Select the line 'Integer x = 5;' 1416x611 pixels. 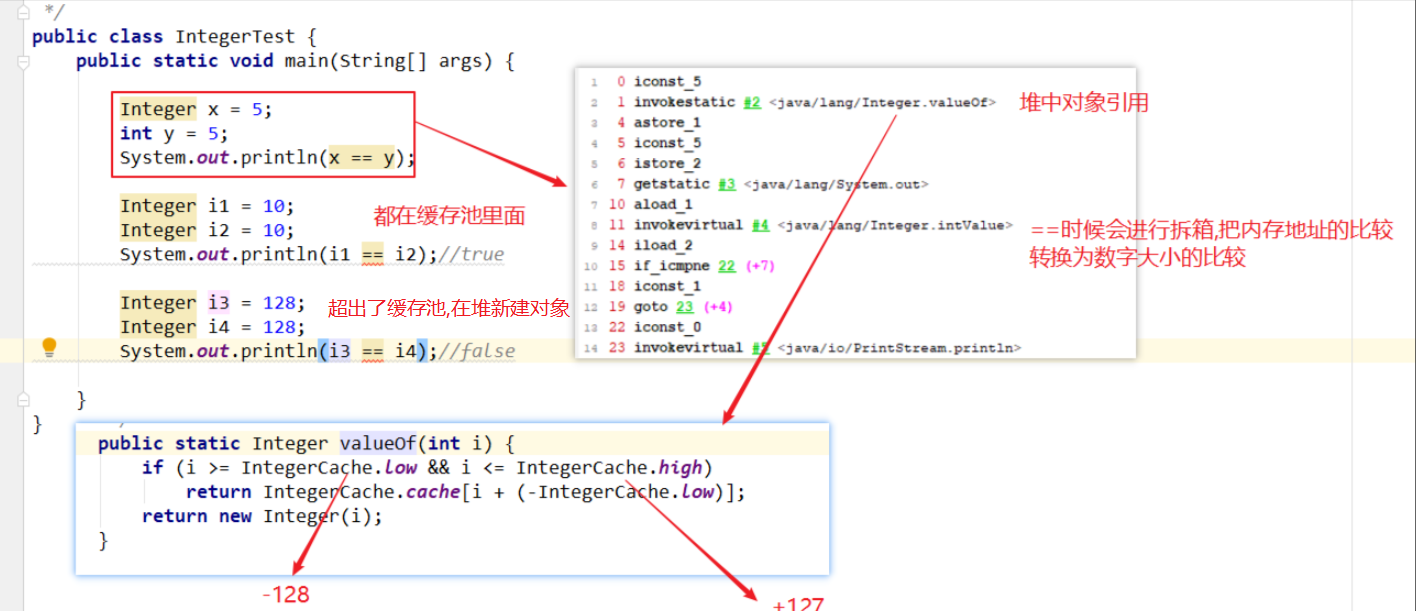(x=196, y=110)
